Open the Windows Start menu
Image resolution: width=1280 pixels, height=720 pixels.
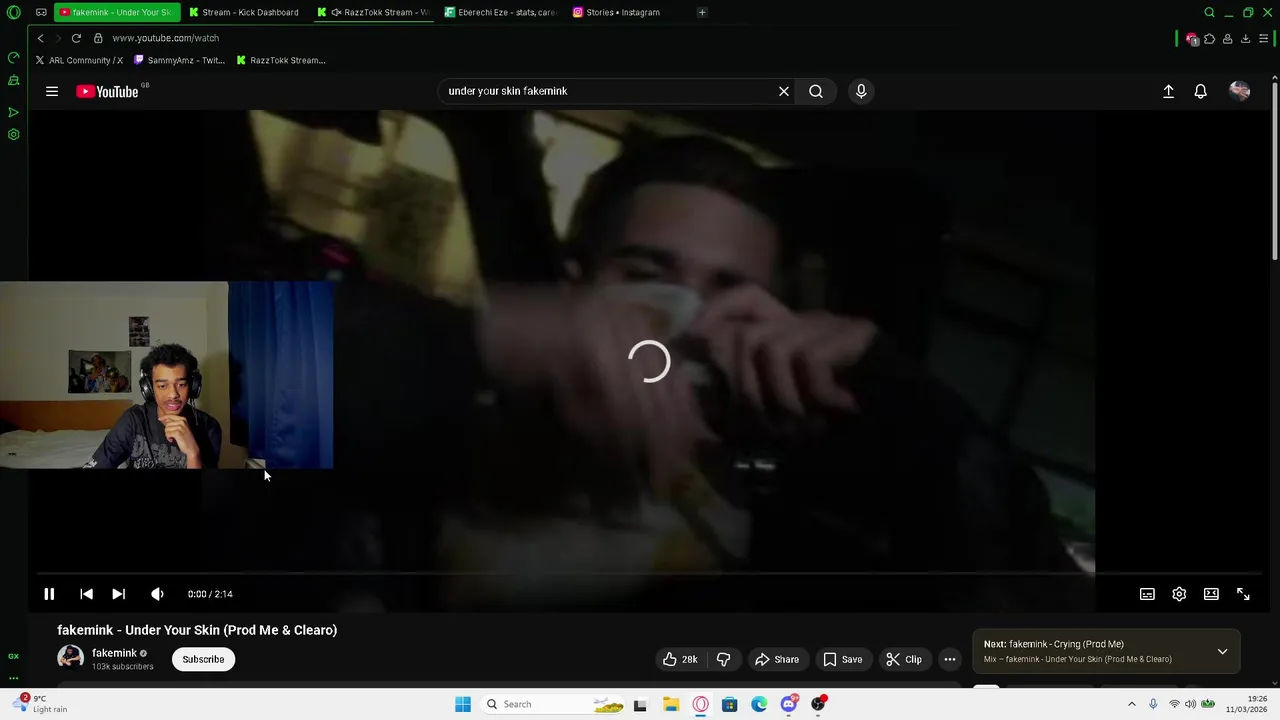tap(462, 704)
